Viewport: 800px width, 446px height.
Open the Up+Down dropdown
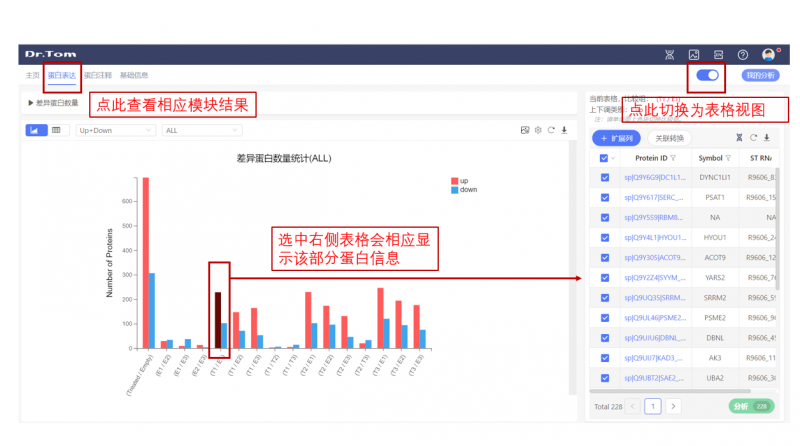click(115, 130)
